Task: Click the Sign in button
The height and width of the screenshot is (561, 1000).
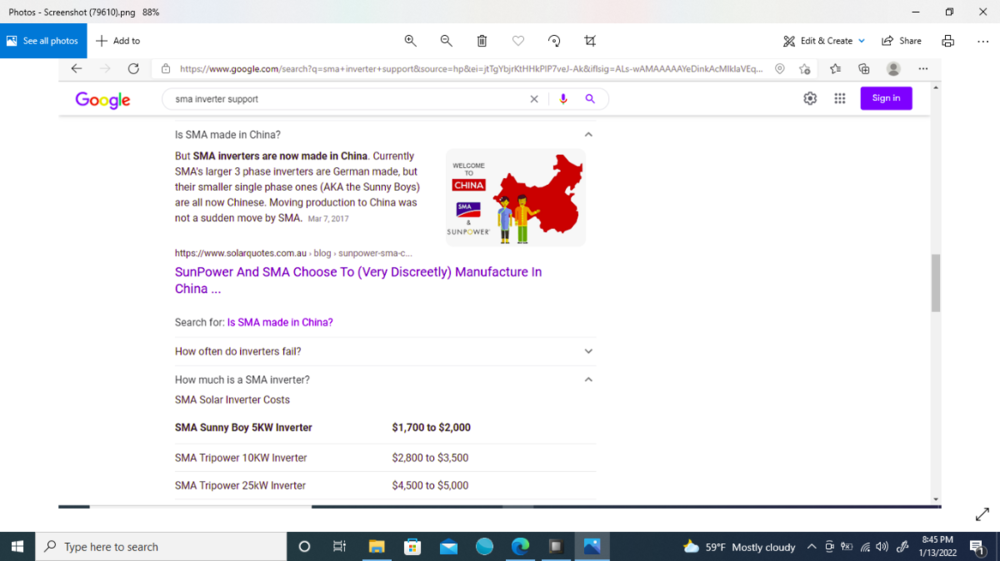Action: point(886,98)
